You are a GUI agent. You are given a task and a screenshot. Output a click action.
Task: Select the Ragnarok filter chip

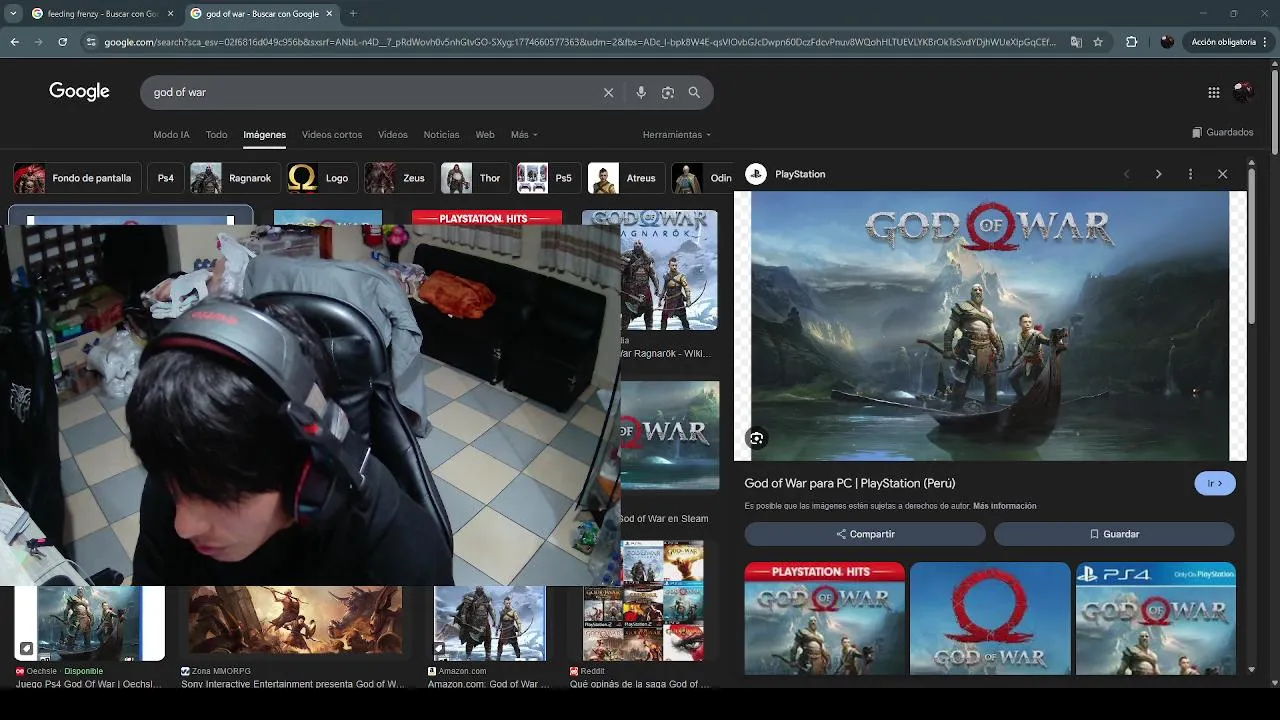236,178
